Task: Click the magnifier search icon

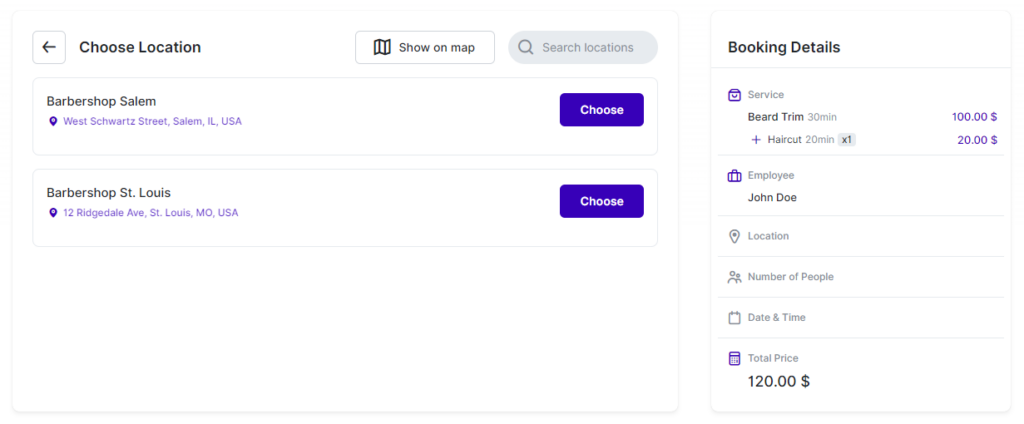Action: [526, 47]
